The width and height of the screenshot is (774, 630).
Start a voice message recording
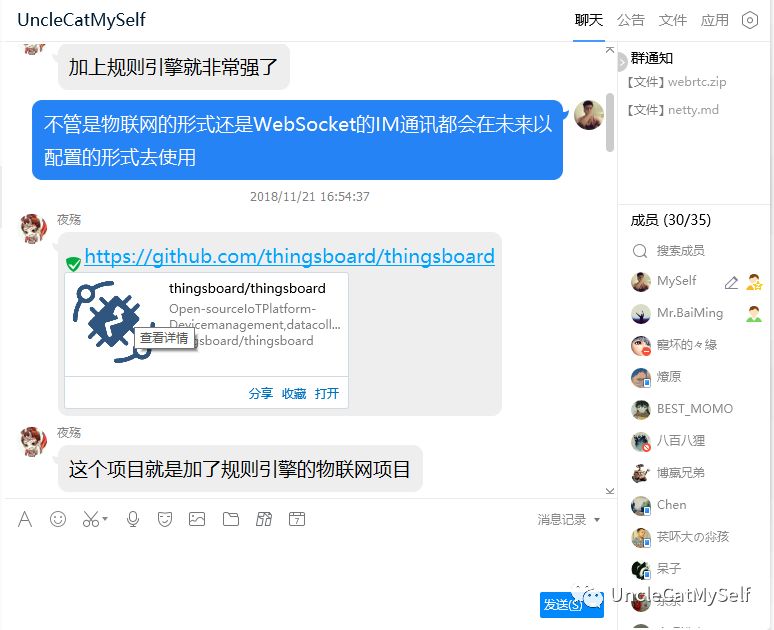133,519
